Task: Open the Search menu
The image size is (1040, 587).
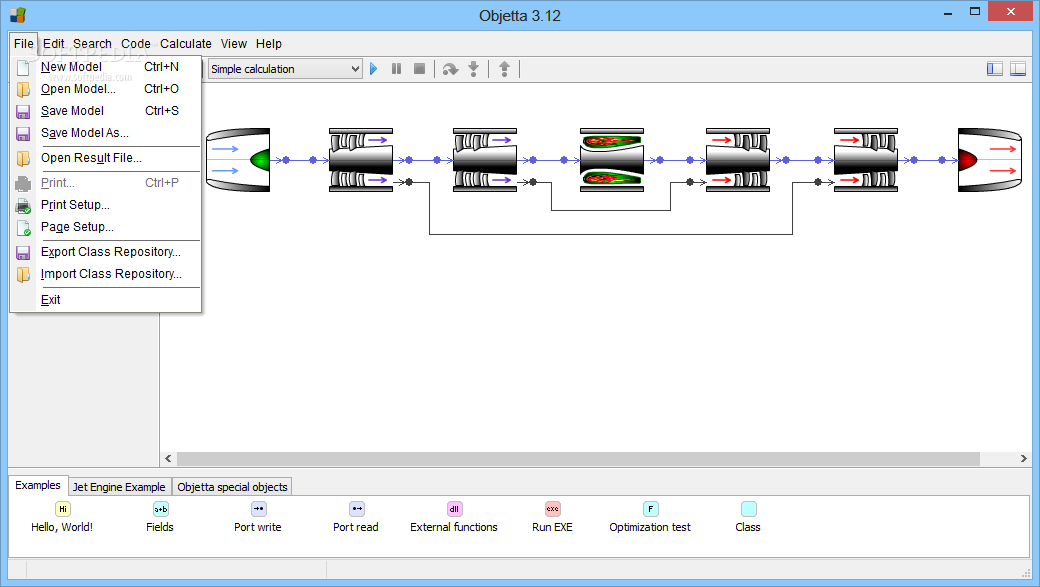Action: [92, 44]
